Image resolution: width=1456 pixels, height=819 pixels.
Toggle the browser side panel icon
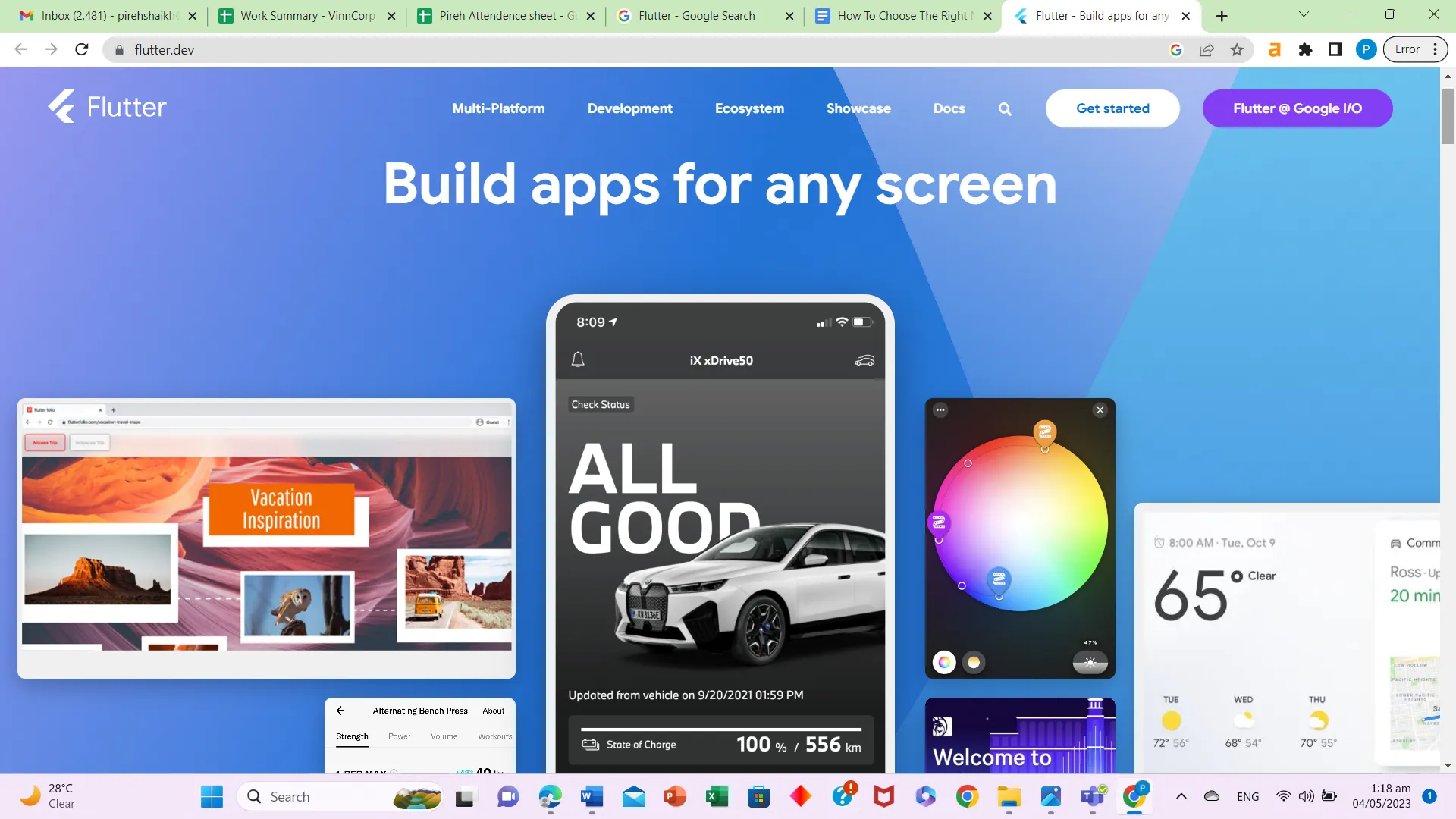(x=1335, y=50)
